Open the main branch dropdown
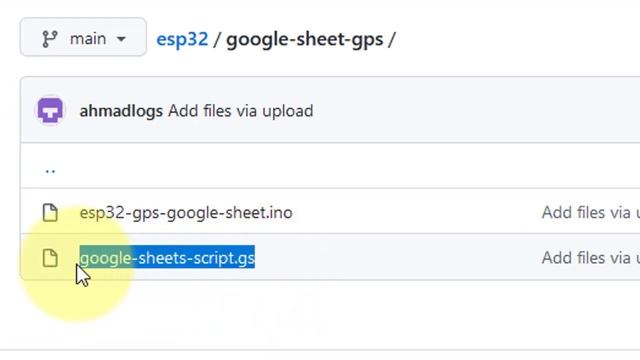The width and height of the screenshot is (640, 360). tap(83, 37)
